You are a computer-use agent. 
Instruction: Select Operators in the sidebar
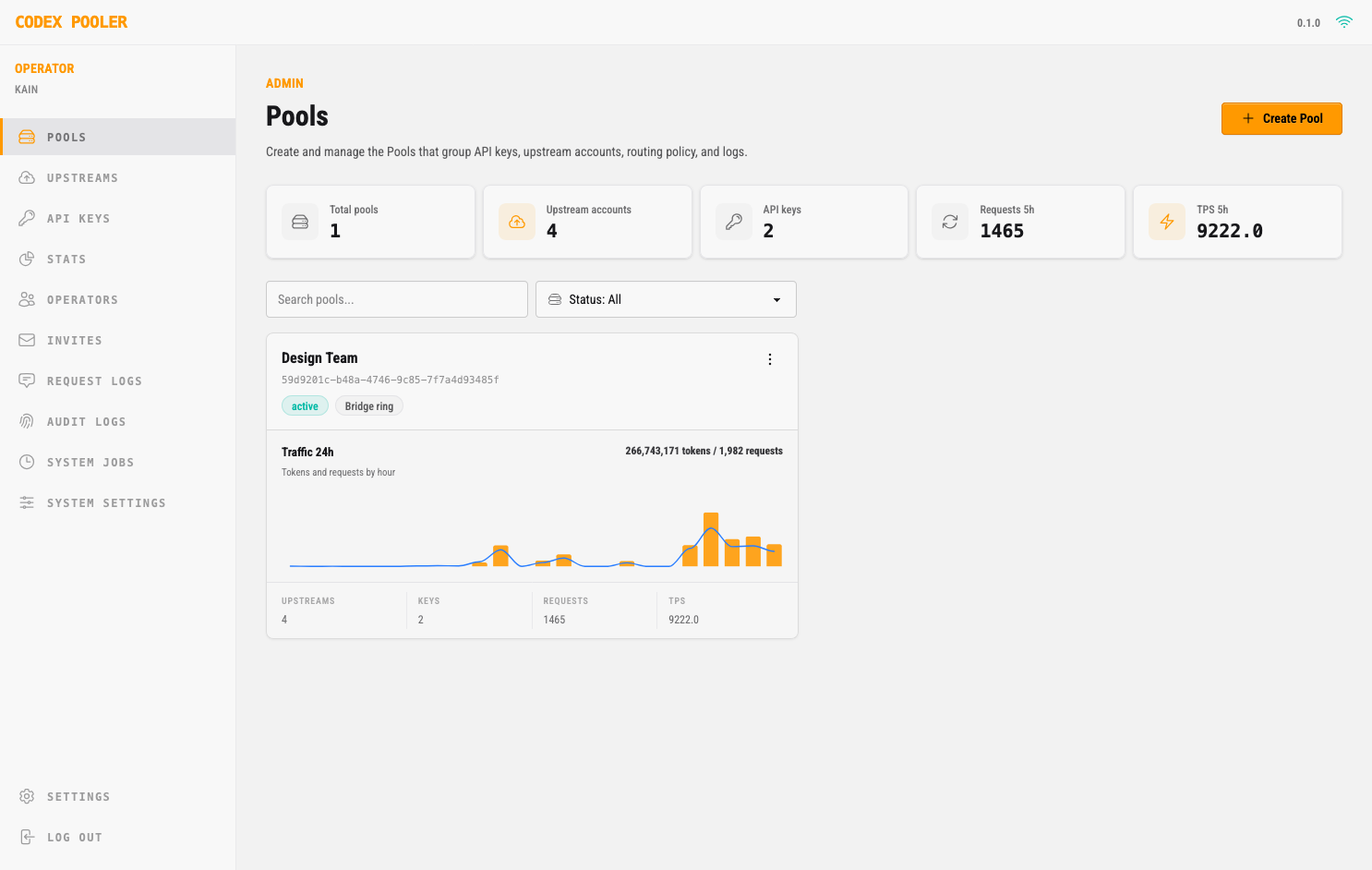tap(118, 299)
